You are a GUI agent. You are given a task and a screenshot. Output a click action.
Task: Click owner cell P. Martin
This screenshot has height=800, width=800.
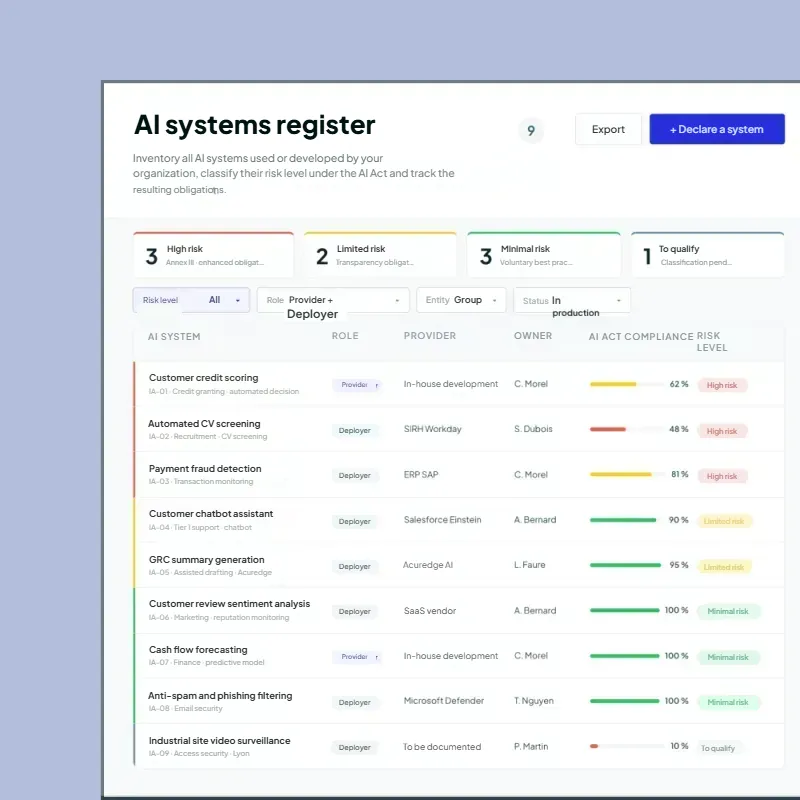tap(531, 746)
